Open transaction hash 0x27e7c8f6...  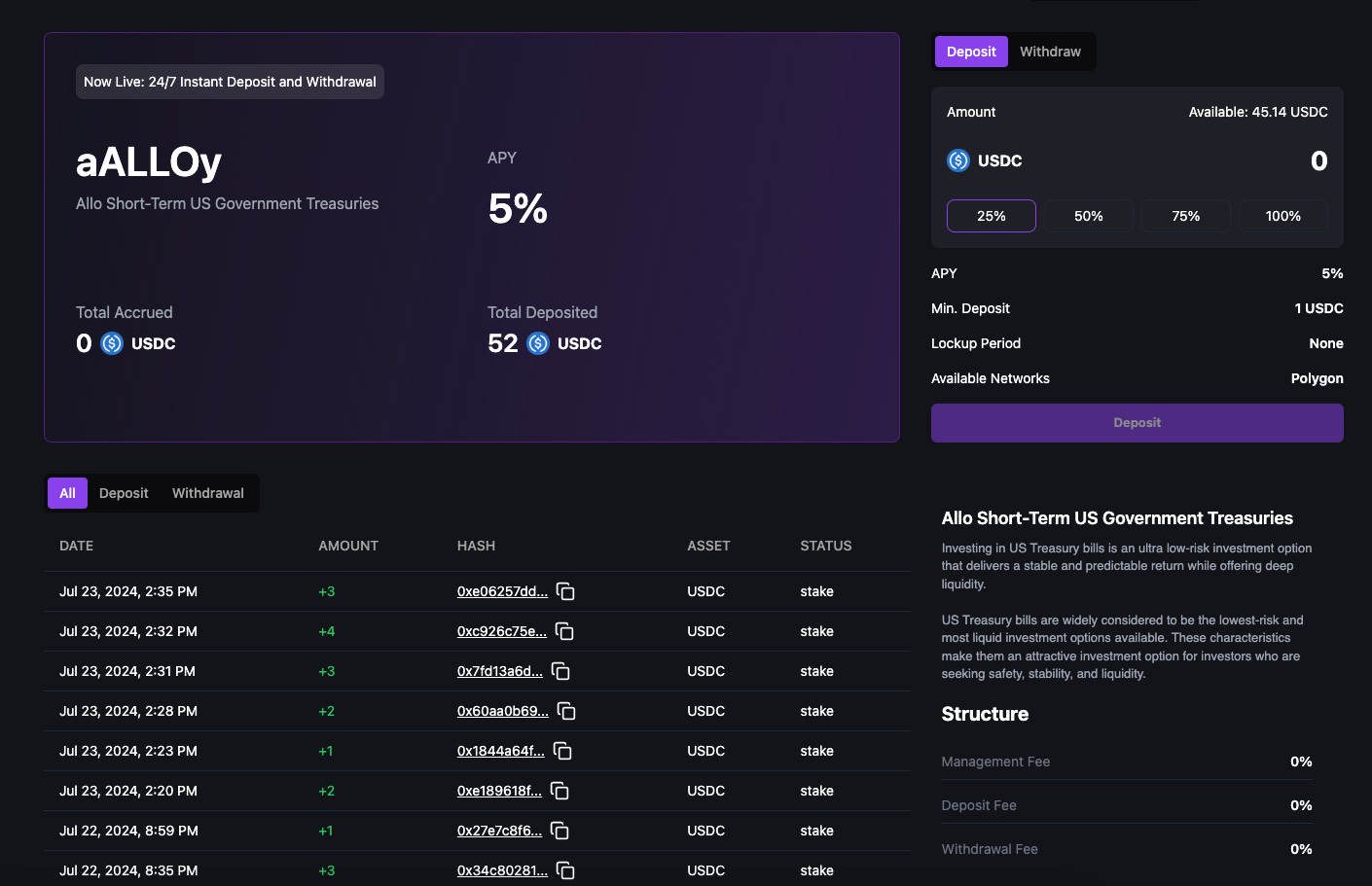pos(499,831)
